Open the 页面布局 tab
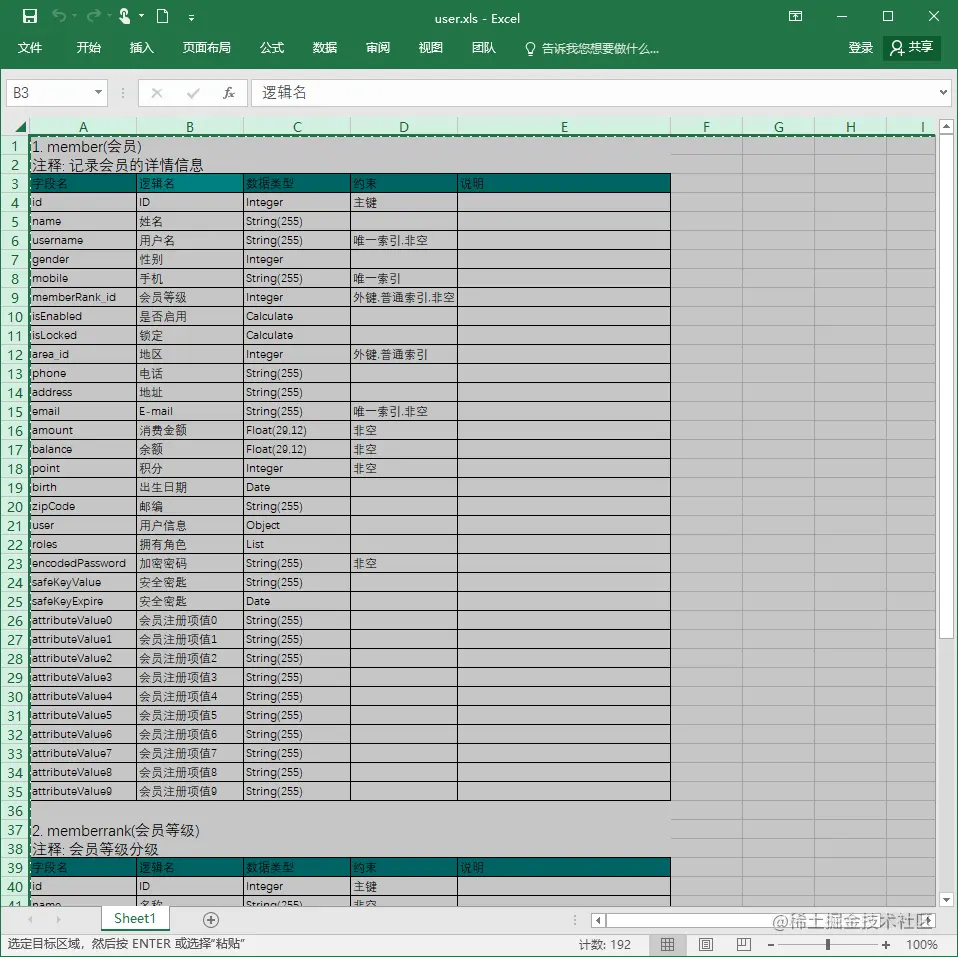This screenshot has width=958, height=957. [207, 48]
